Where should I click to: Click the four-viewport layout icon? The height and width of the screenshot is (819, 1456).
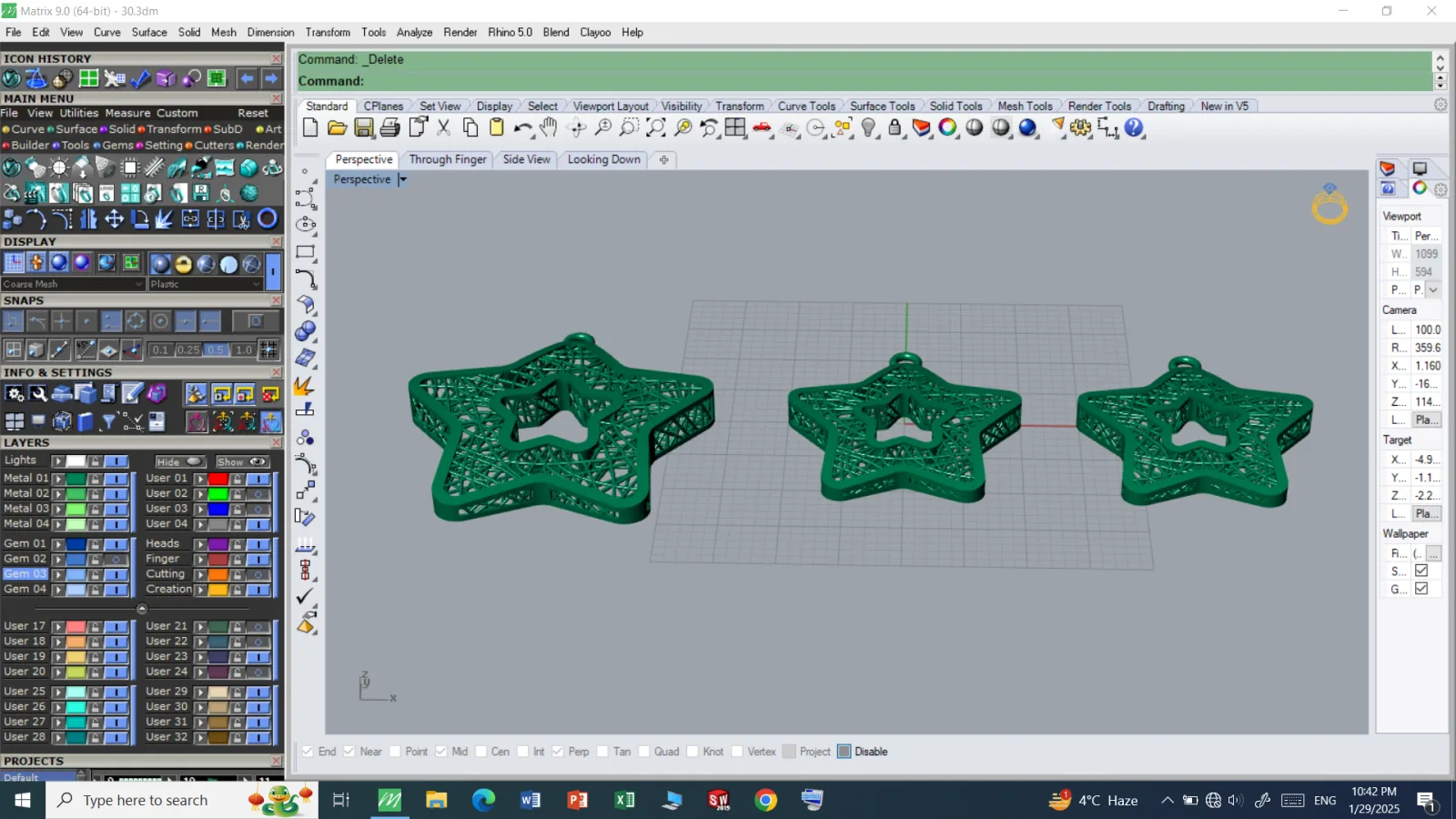[736, 128]
